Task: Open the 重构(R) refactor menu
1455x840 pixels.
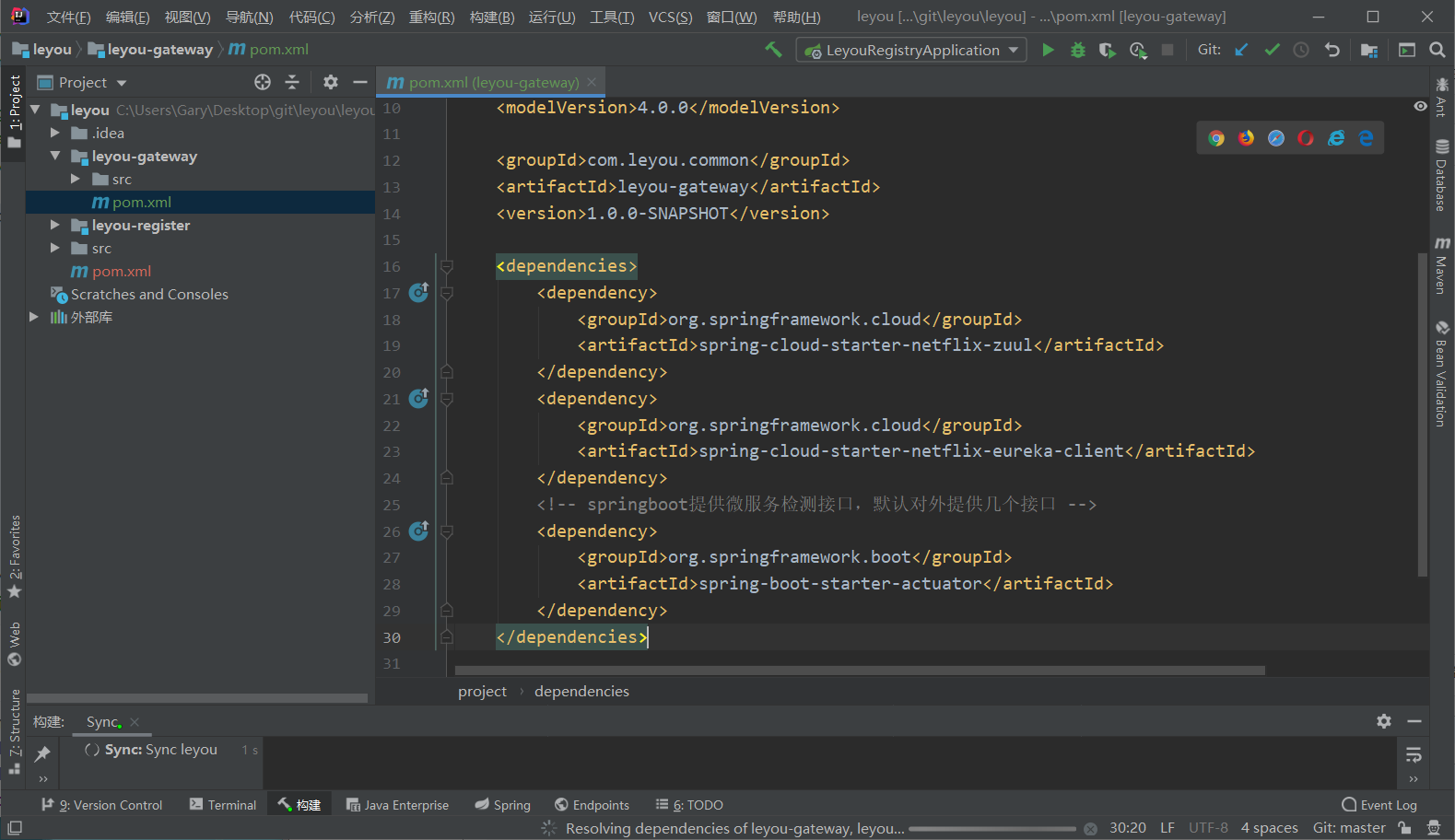Action: 432,17
